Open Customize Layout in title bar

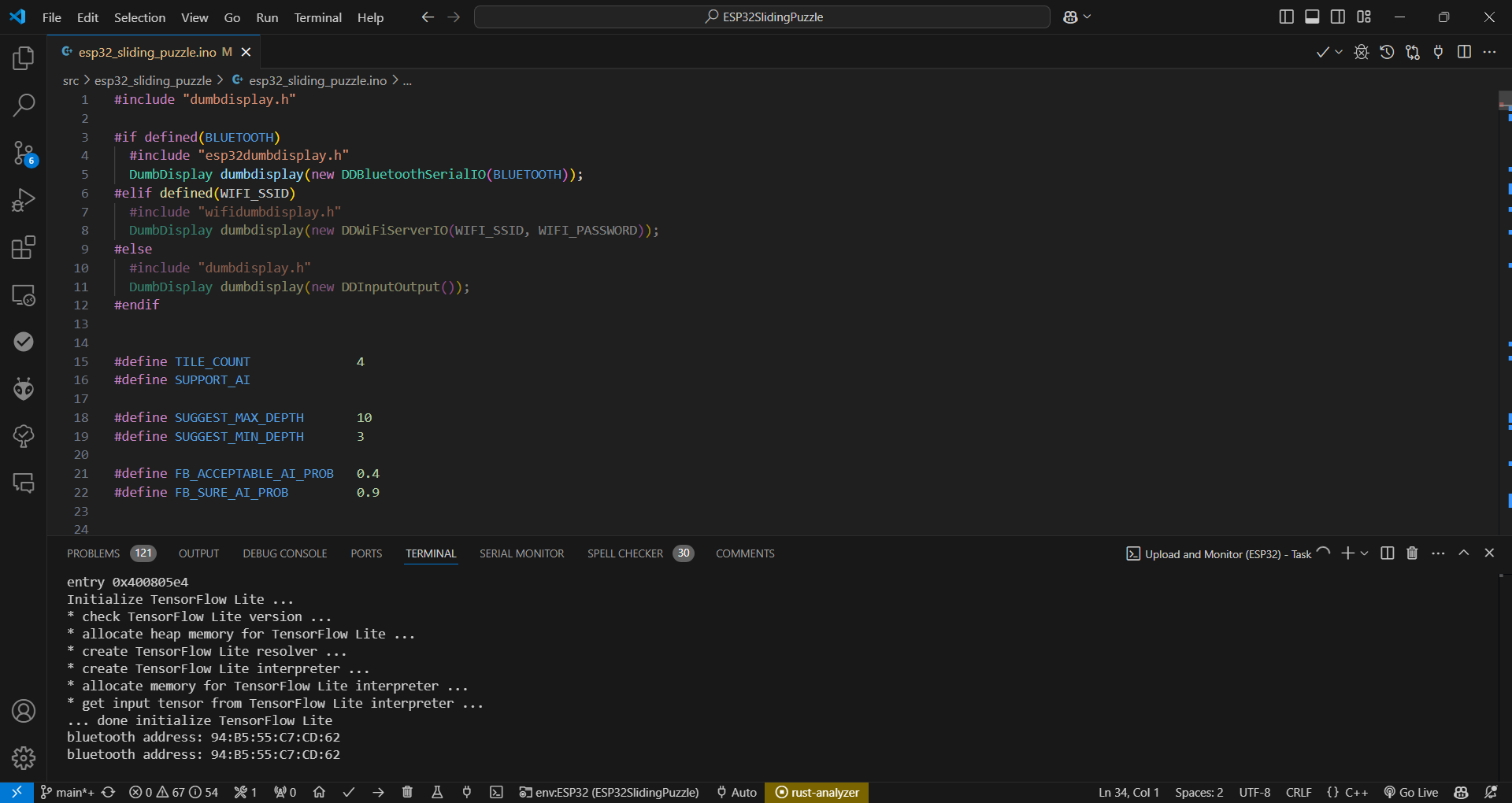[1364, 17]
